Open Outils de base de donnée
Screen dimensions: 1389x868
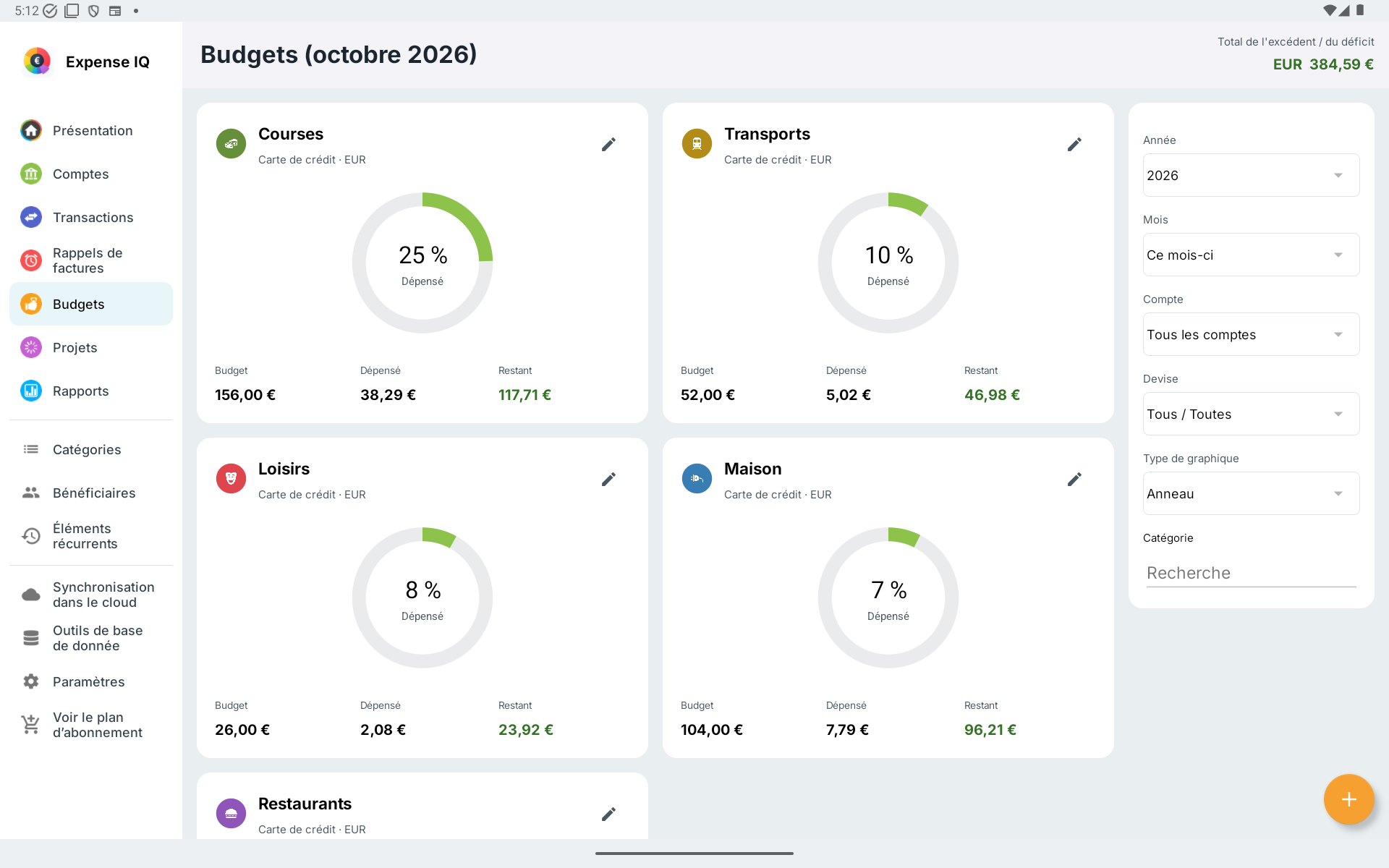click(x=91, y=638)
